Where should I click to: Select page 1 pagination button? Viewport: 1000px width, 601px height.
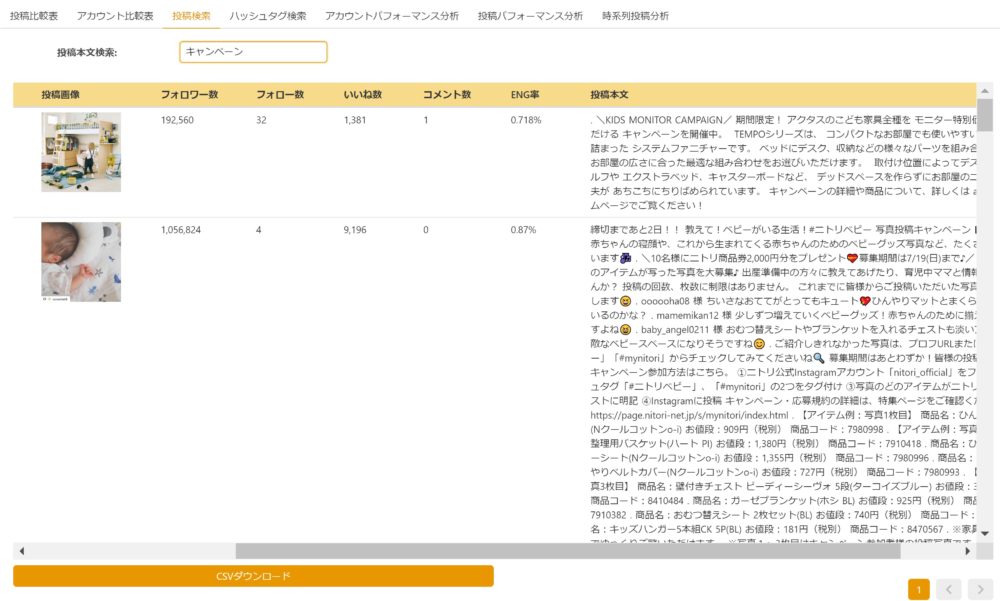pyautogui.click(x=919, y=590)
